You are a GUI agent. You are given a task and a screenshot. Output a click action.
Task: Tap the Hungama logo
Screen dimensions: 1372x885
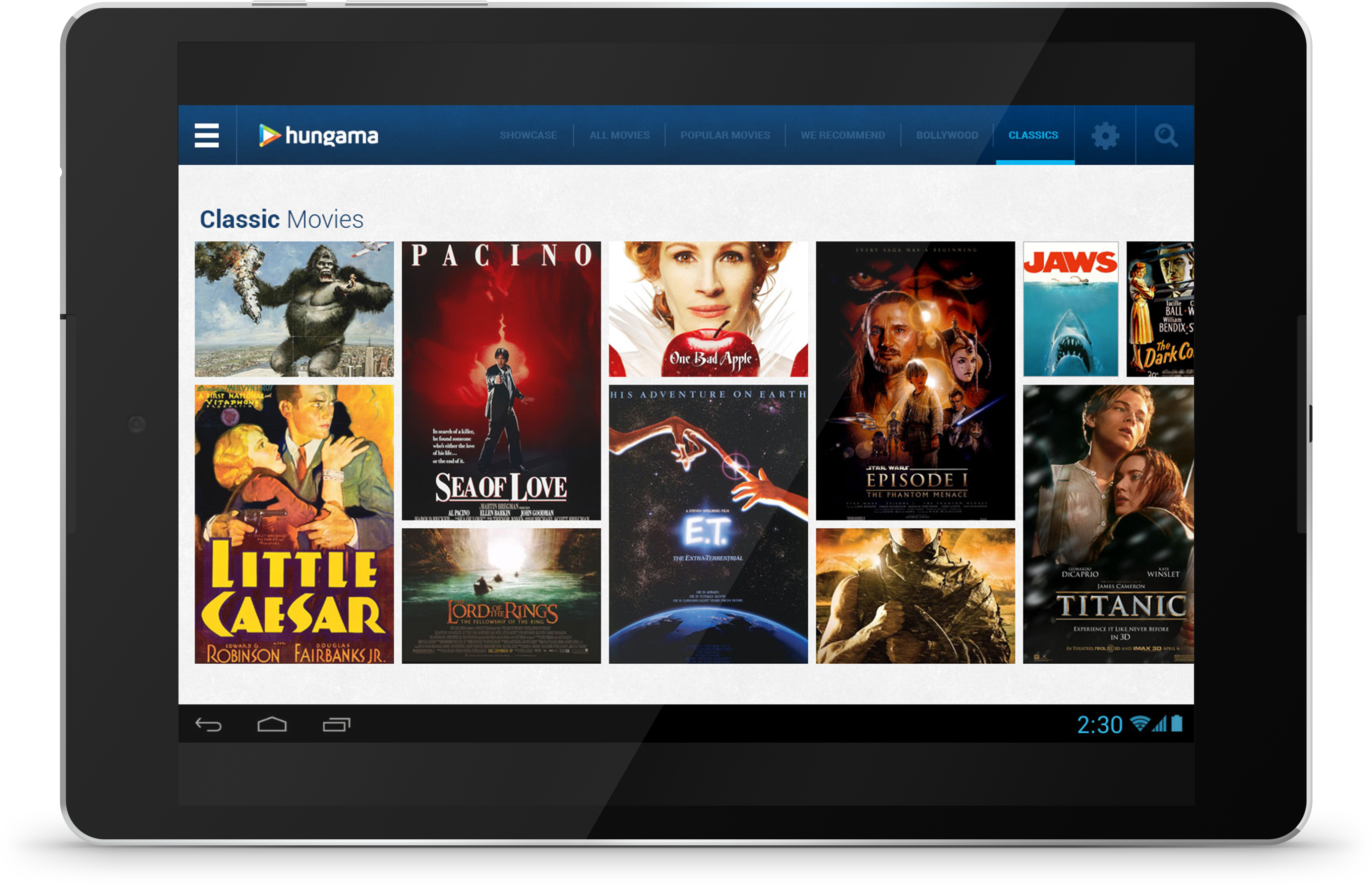point(319,135)
